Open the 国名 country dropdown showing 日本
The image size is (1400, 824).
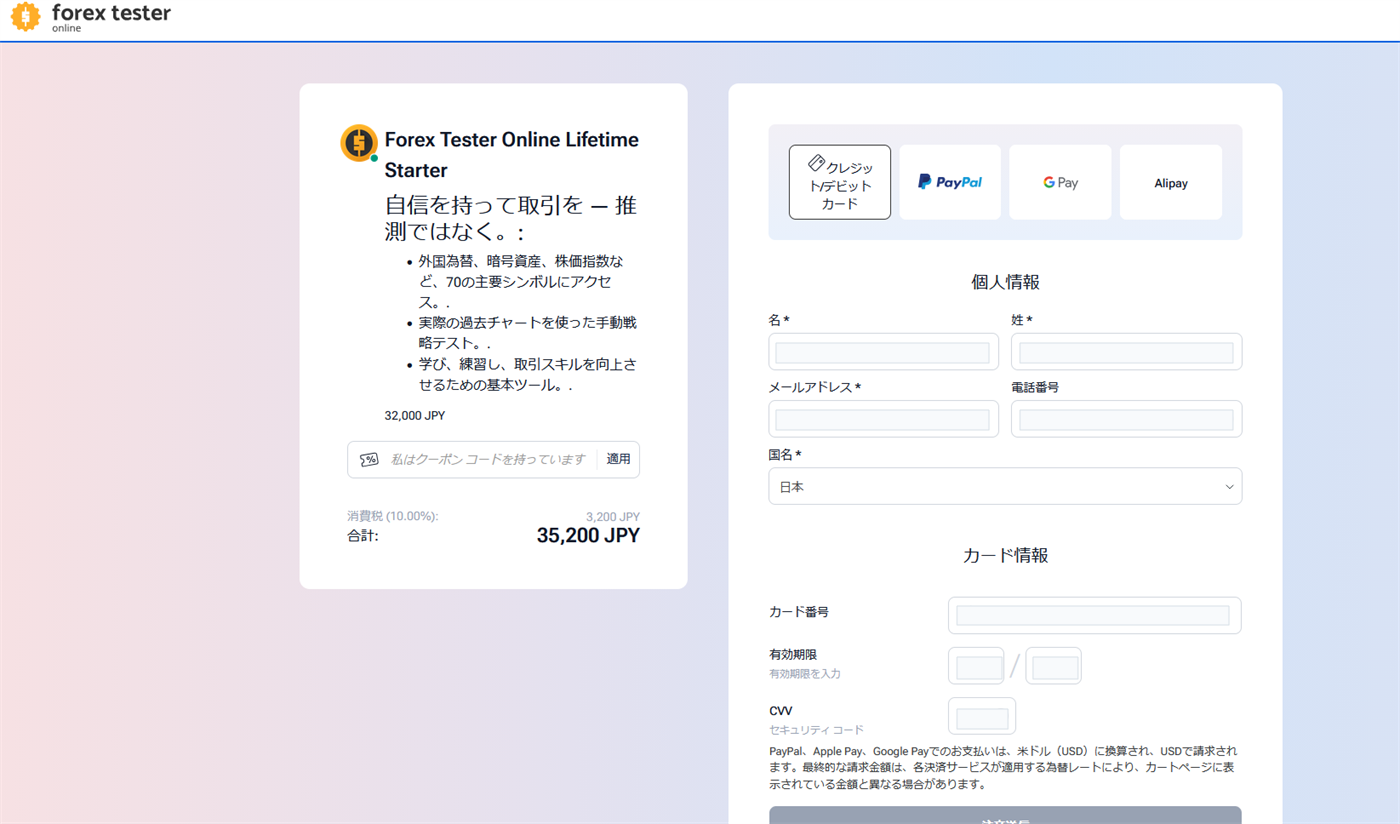tap(1005, 487)
